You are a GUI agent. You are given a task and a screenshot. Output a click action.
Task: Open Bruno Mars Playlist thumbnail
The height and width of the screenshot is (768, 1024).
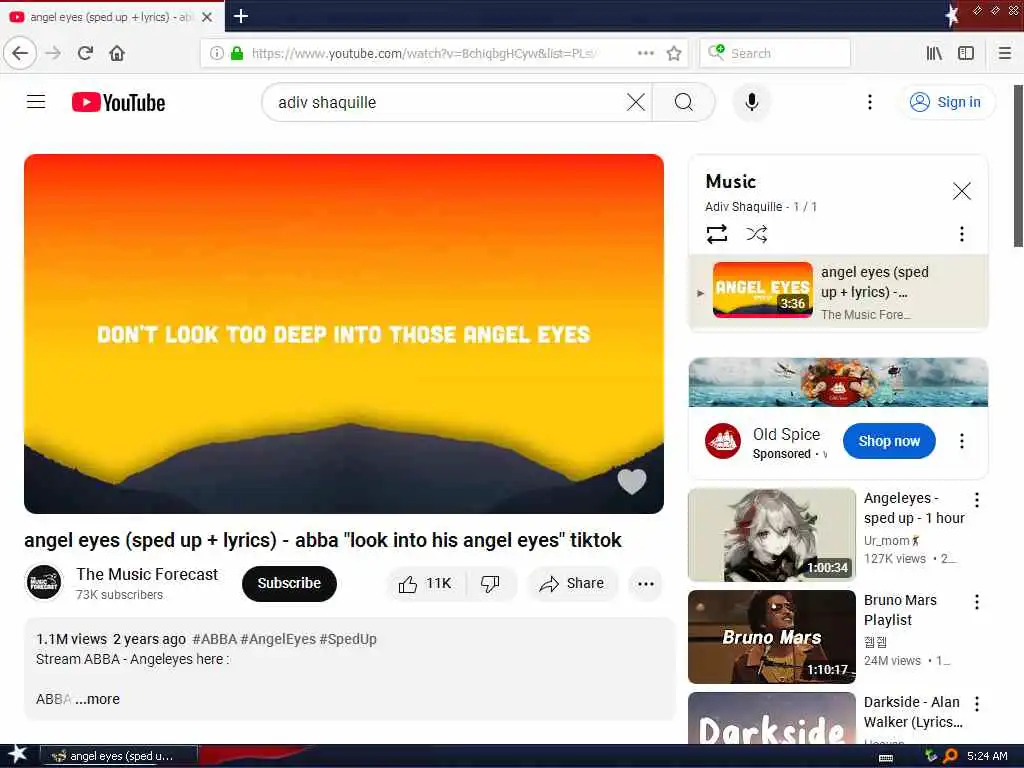coord(772,637)
